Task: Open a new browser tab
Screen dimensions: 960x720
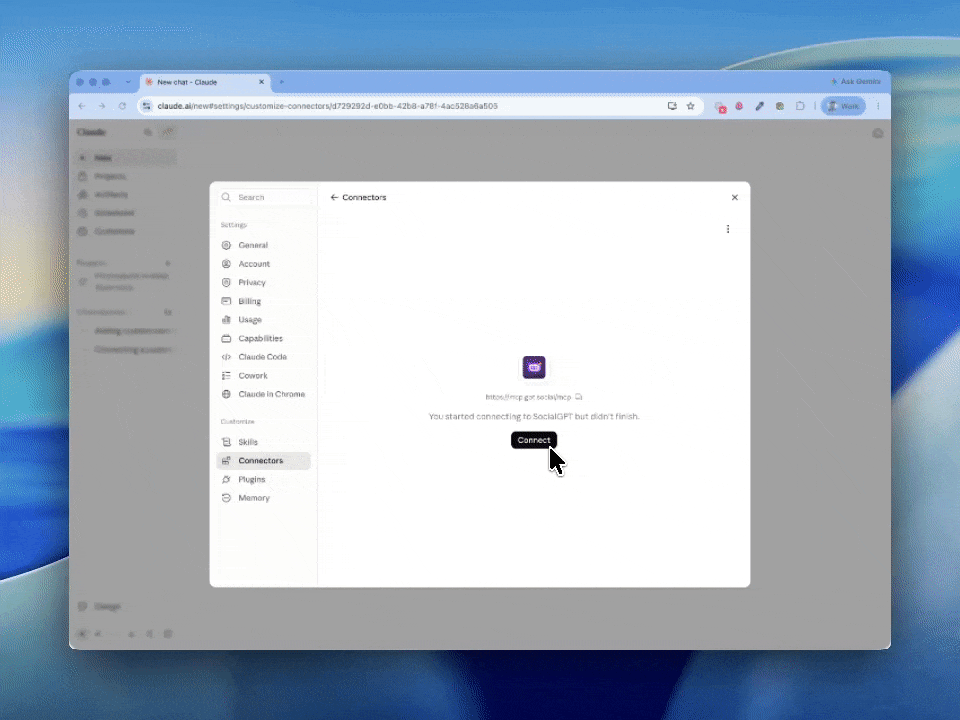Action: click(x=282, y=82)
